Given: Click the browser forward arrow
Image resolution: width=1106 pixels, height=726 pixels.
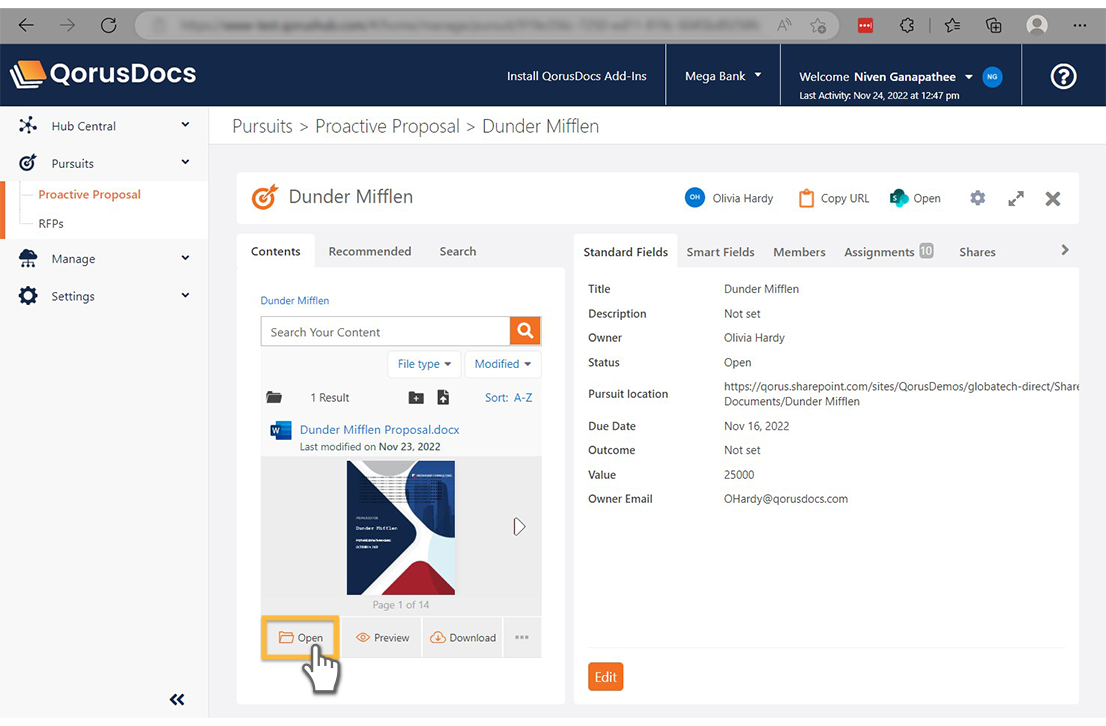Looking at the screenshot, I should [x=67, y=25].
